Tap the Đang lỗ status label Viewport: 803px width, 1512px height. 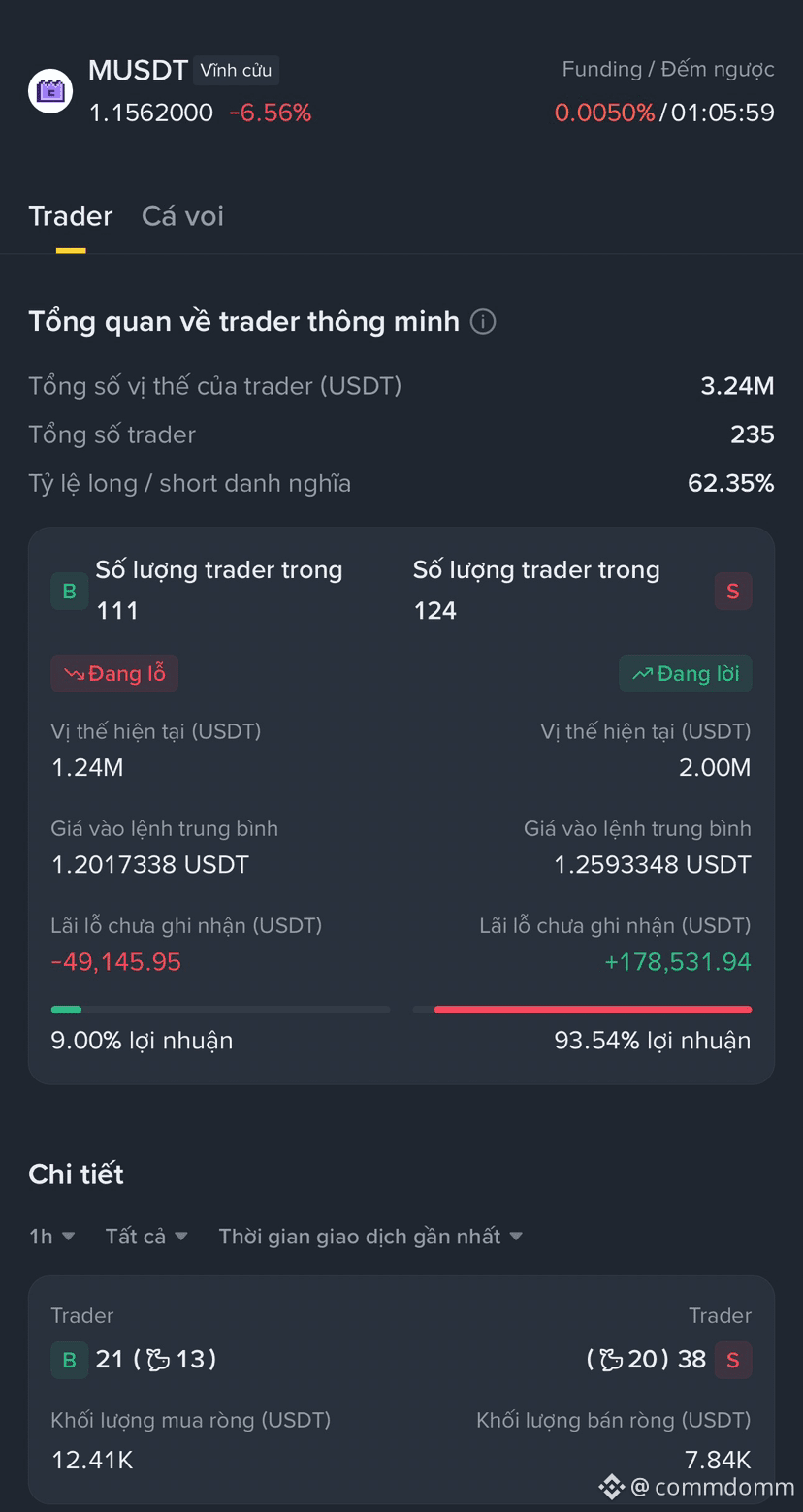pyautogui.click(x=114, y=673)
